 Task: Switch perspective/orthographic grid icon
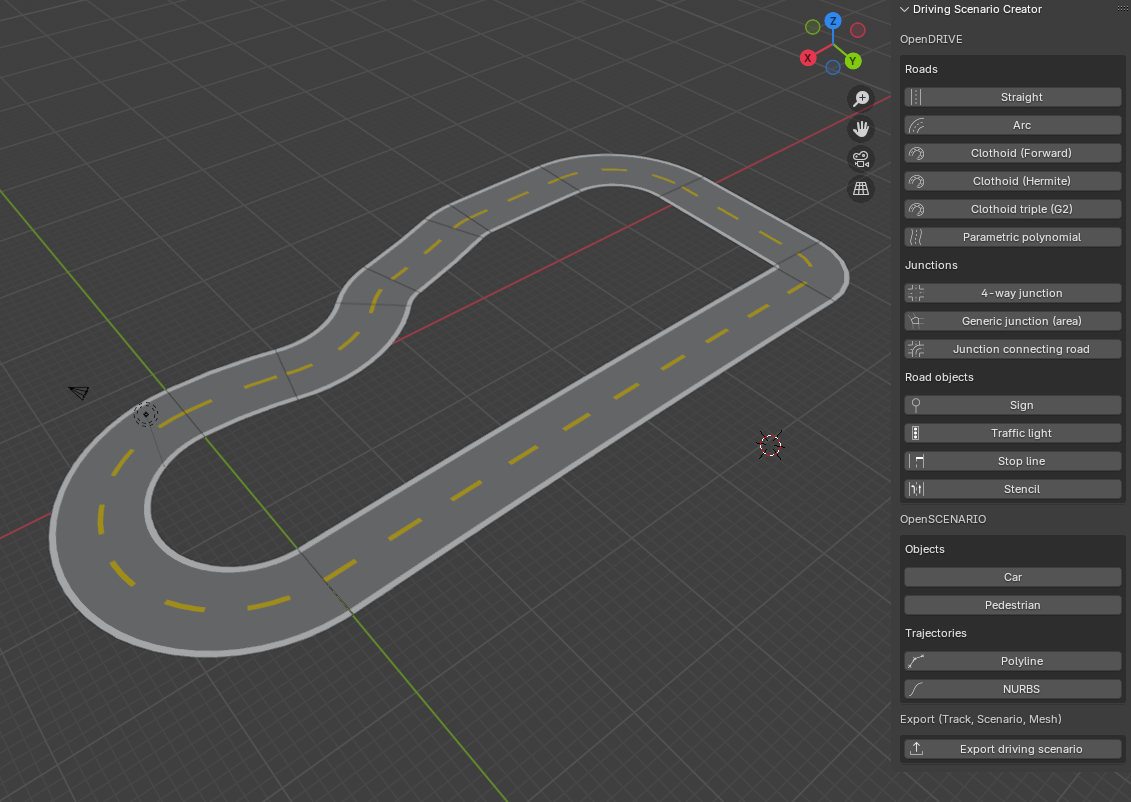point(861,189)
